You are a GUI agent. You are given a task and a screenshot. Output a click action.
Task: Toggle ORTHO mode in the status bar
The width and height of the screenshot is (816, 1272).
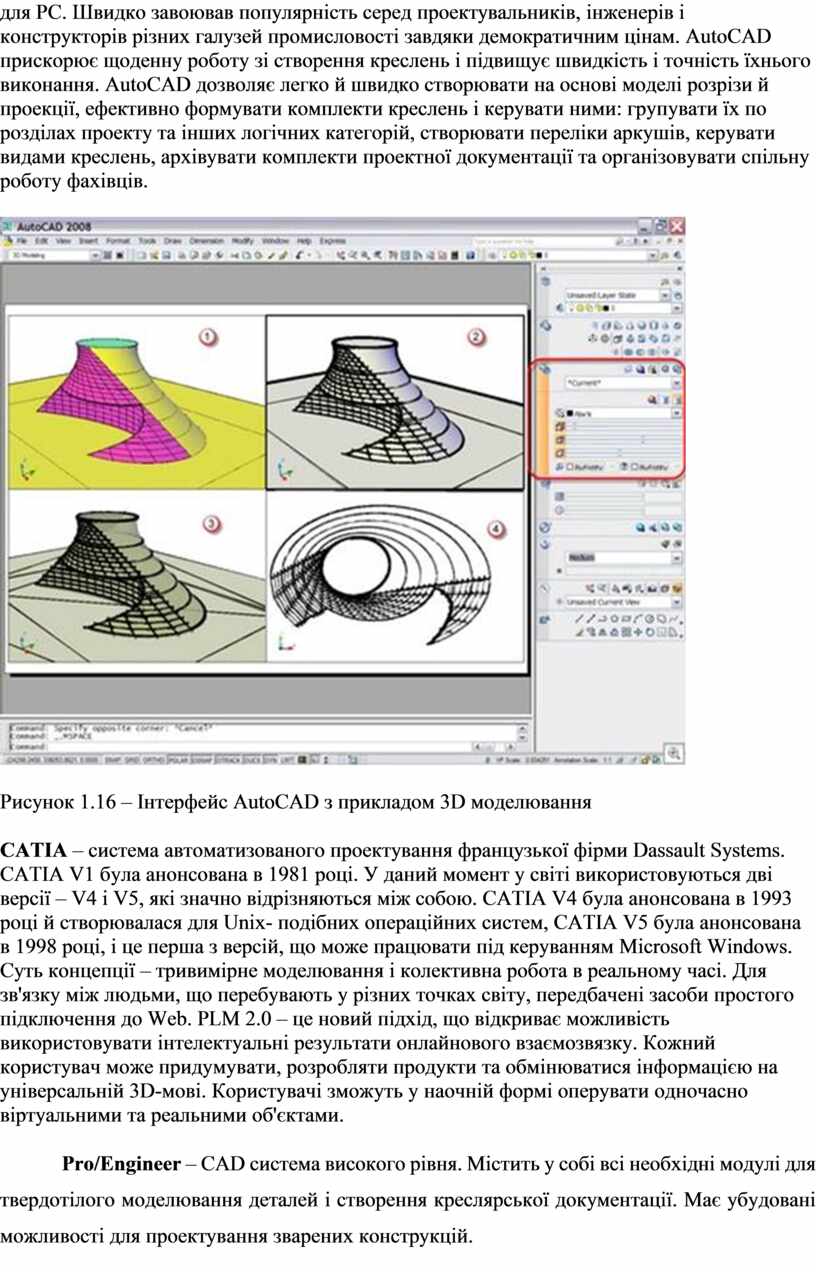point(154,760)
